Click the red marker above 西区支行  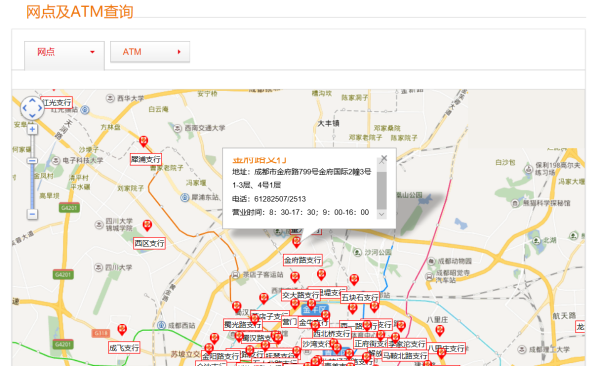tap(147, 225)
